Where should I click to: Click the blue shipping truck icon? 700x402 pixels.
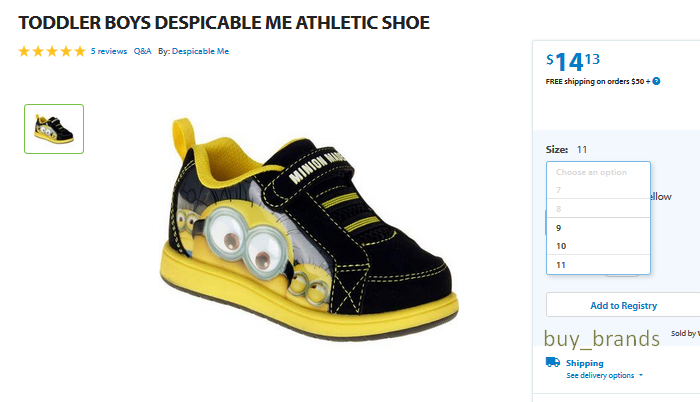[553, 362]
